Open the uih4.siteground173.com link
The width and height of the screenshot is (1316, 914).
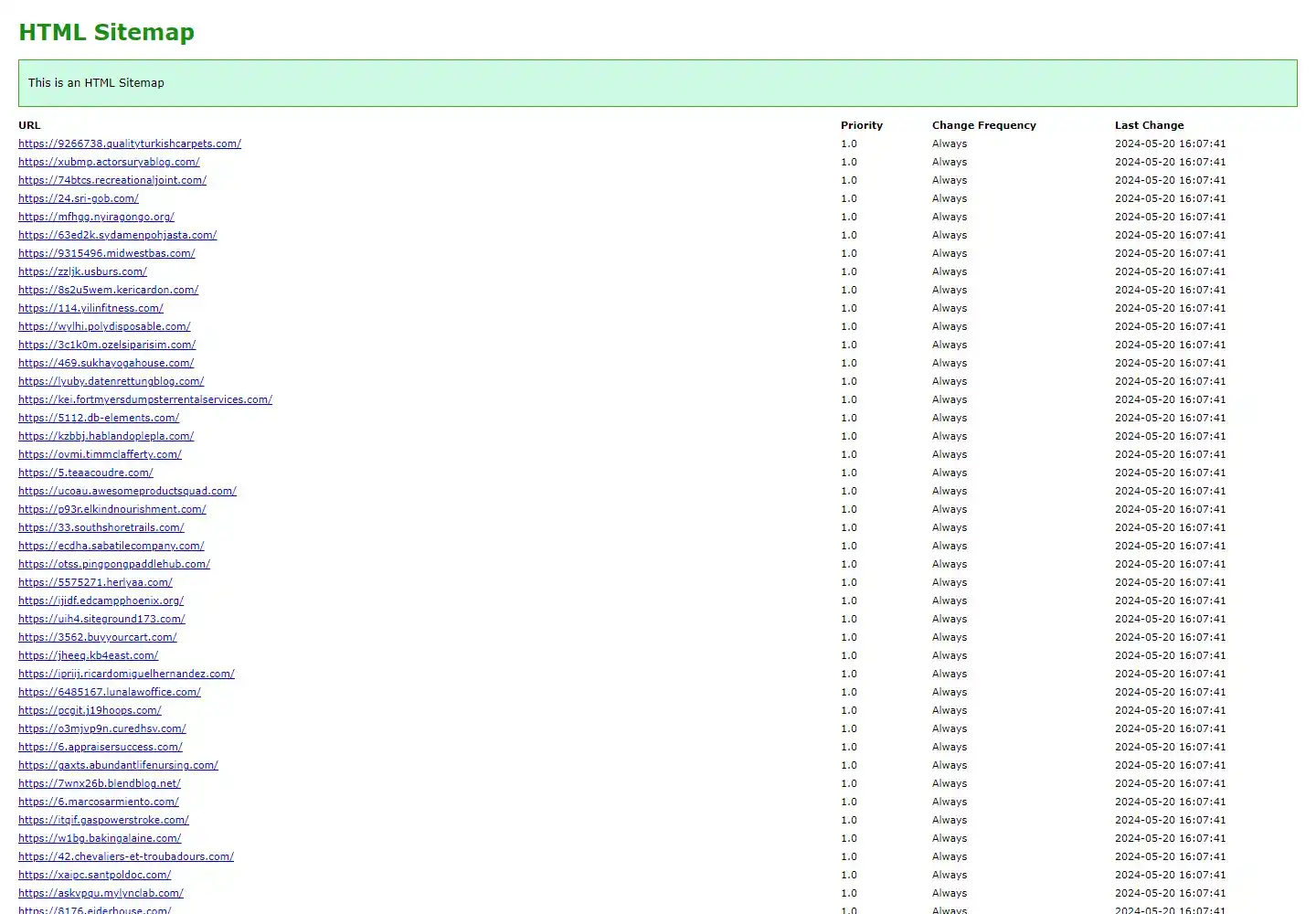(x=101, y=619)
